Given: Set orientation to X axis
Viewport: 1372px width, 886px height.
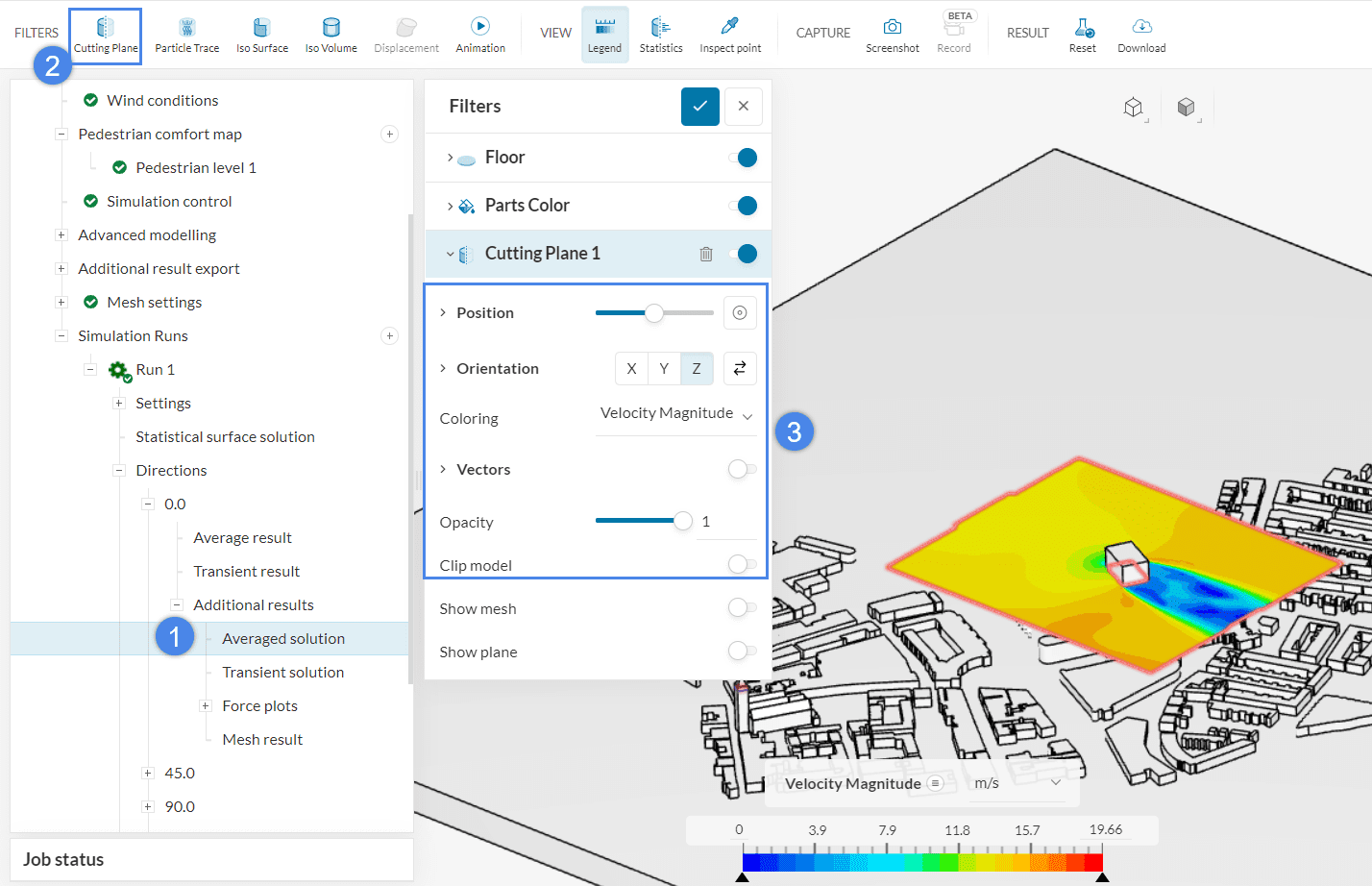Looking at the screenshot, I should point(631,368).
